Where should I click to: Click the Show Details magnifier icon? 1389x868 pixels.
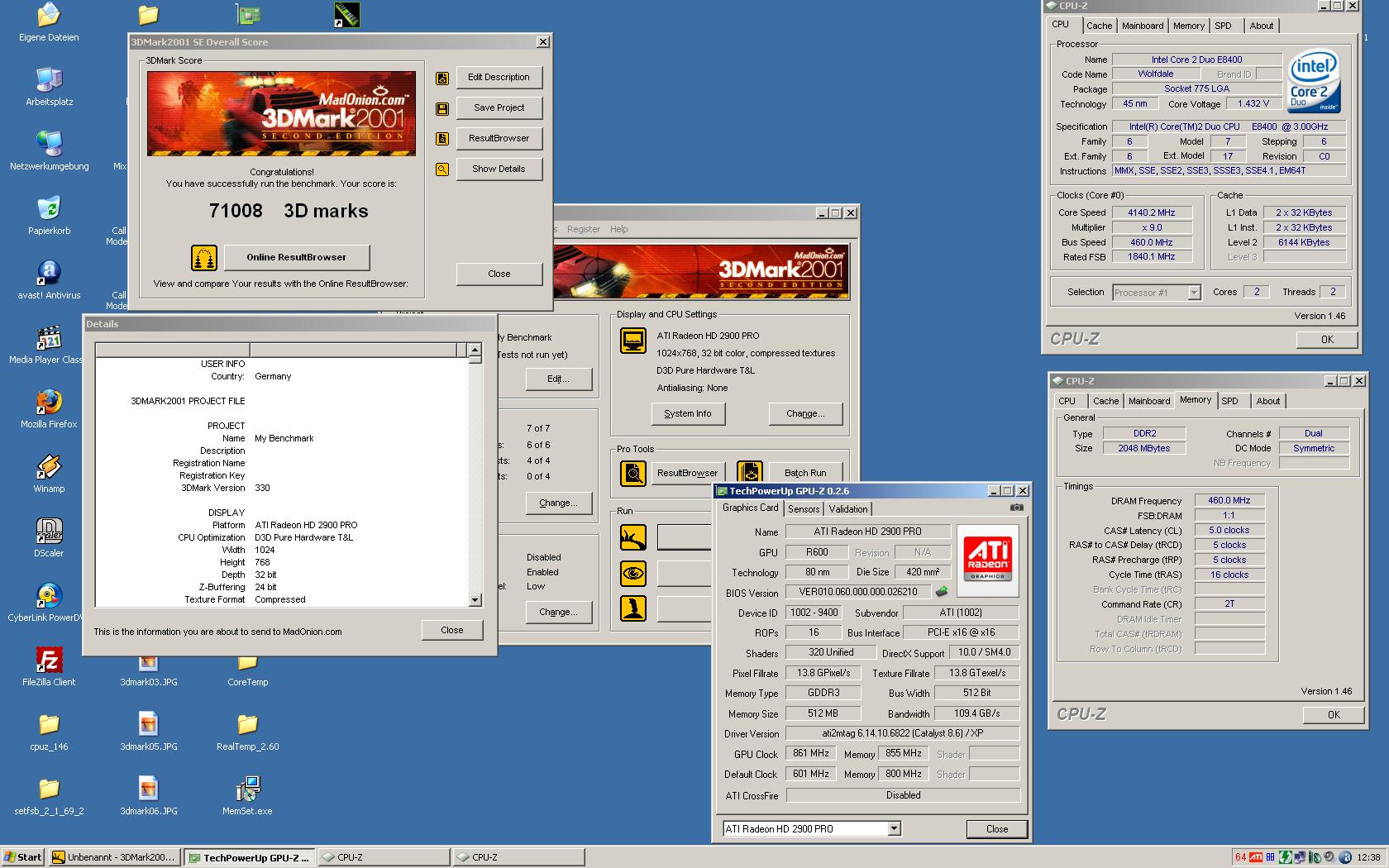442,169
